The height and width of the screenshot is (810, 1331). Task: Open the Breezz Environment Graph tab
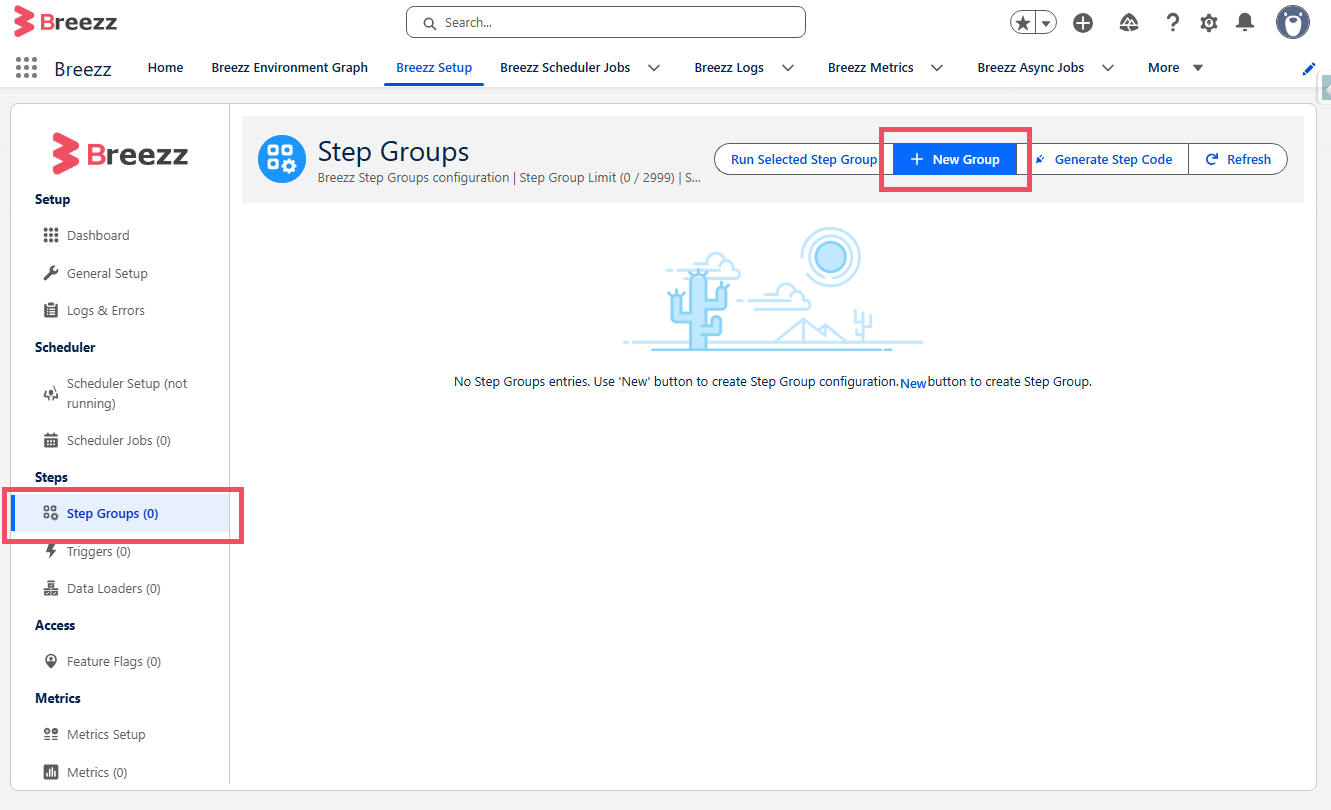coord(290,68)
